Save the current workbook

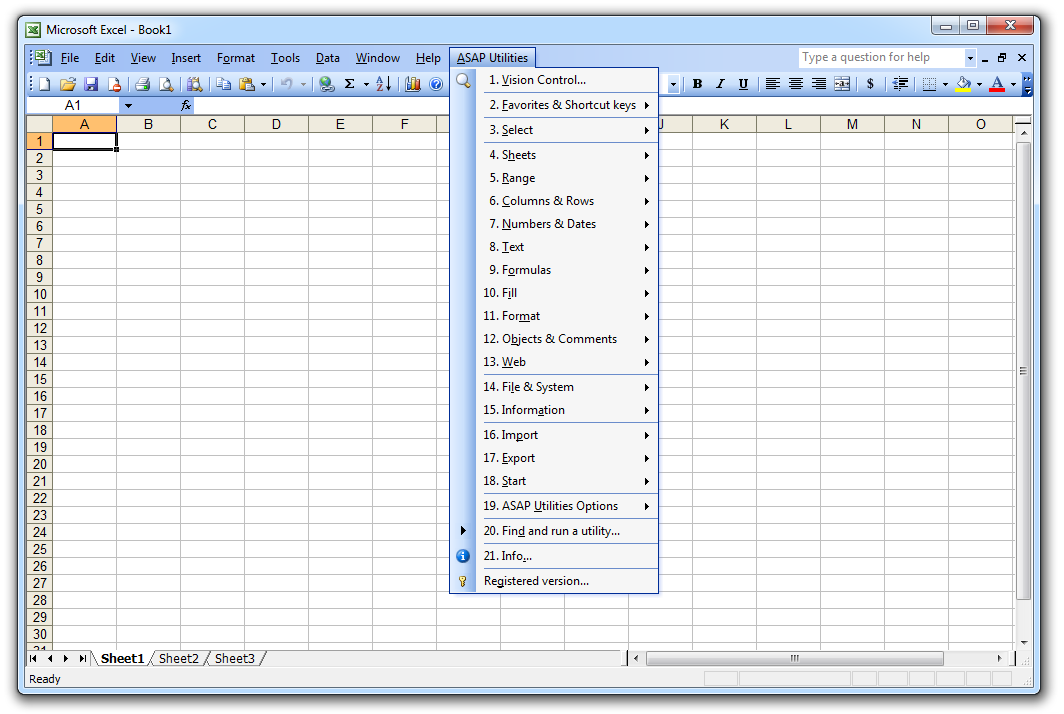point(92,84)
